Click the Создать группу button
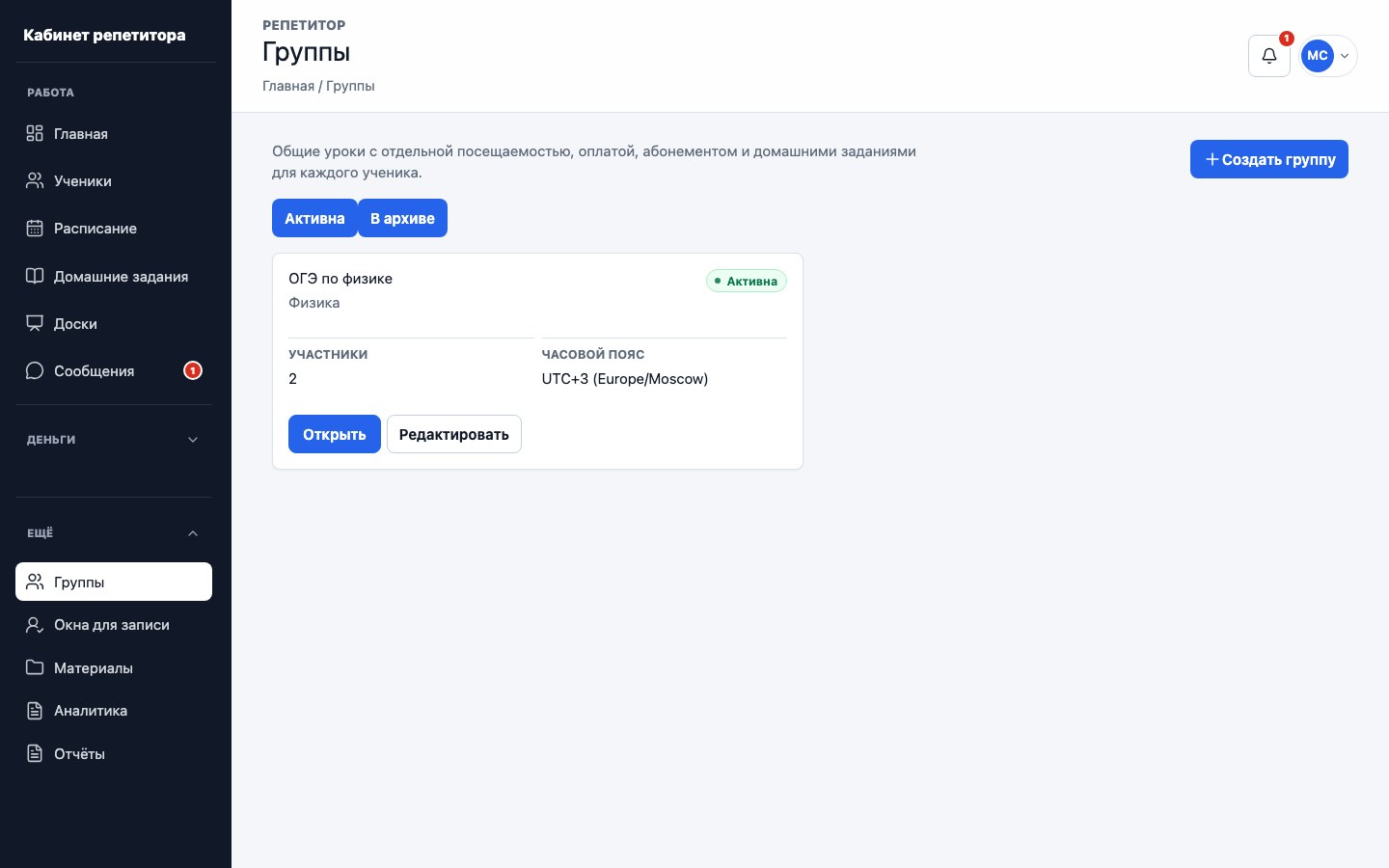Screen dimensions: 1389x868 click(1269, 159)
